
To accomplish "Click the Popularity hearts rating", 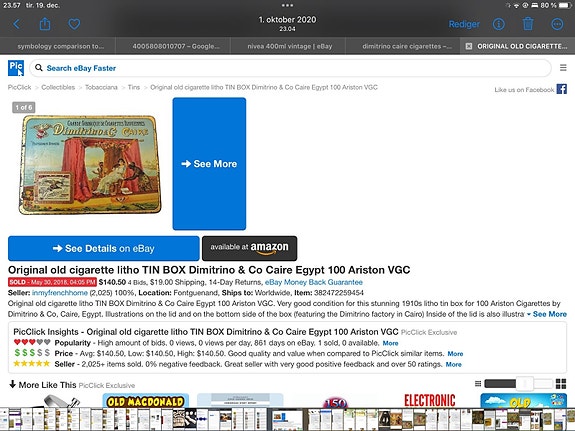I will coord(32,342).
